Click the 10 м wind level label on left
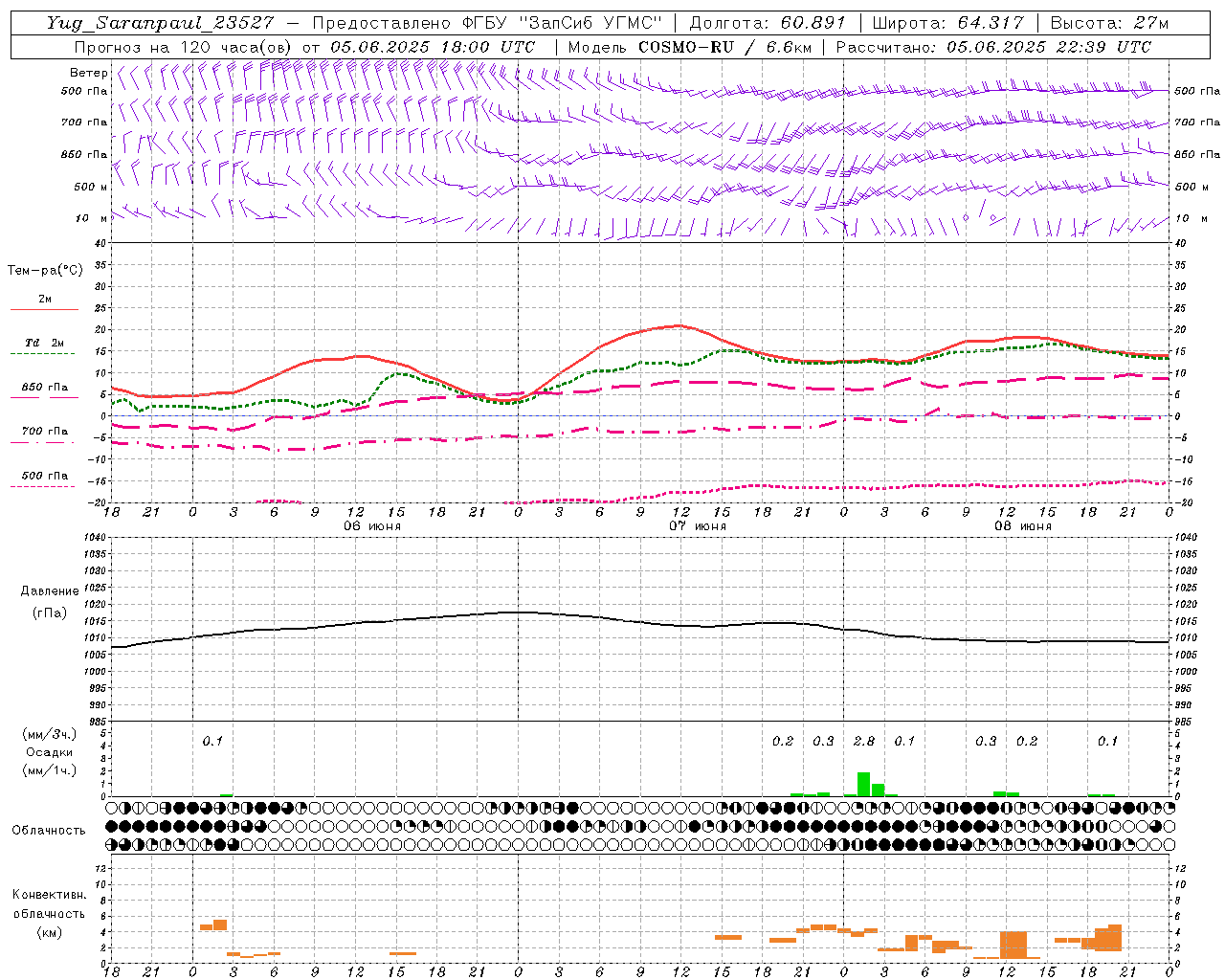 pyautogui.click(x=92, y=218)
